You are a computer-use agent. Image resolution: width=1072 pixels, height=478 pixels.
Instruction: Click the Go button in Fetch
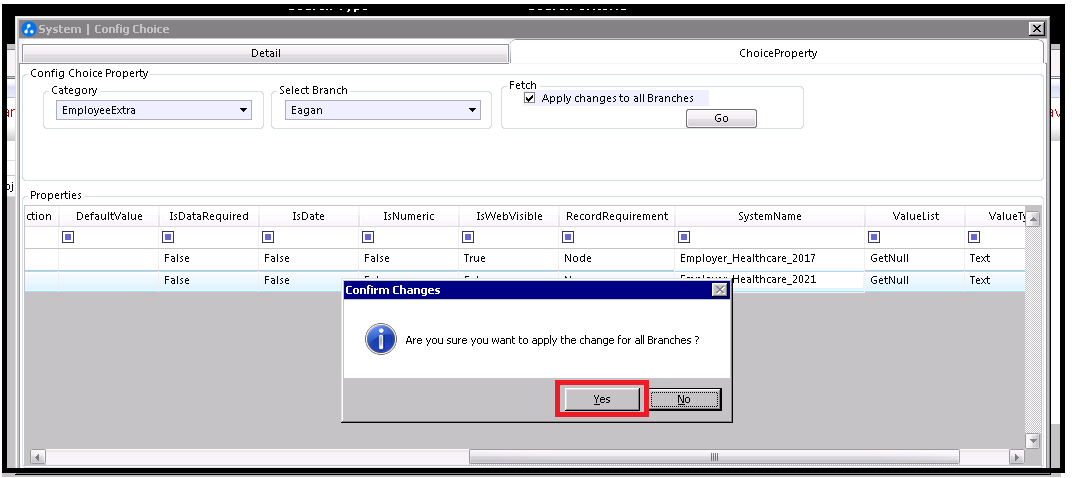[x=721, y=118]
